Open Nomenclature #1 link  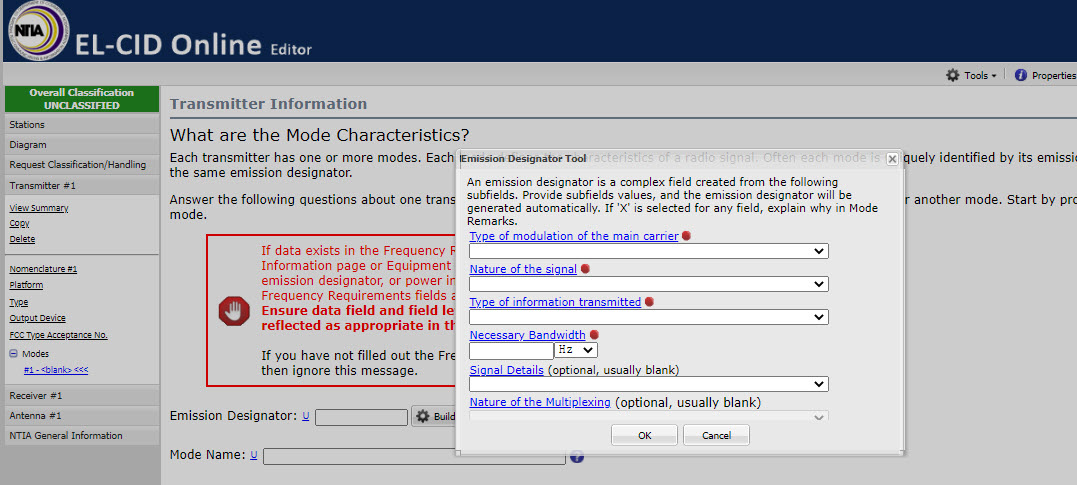43,269
